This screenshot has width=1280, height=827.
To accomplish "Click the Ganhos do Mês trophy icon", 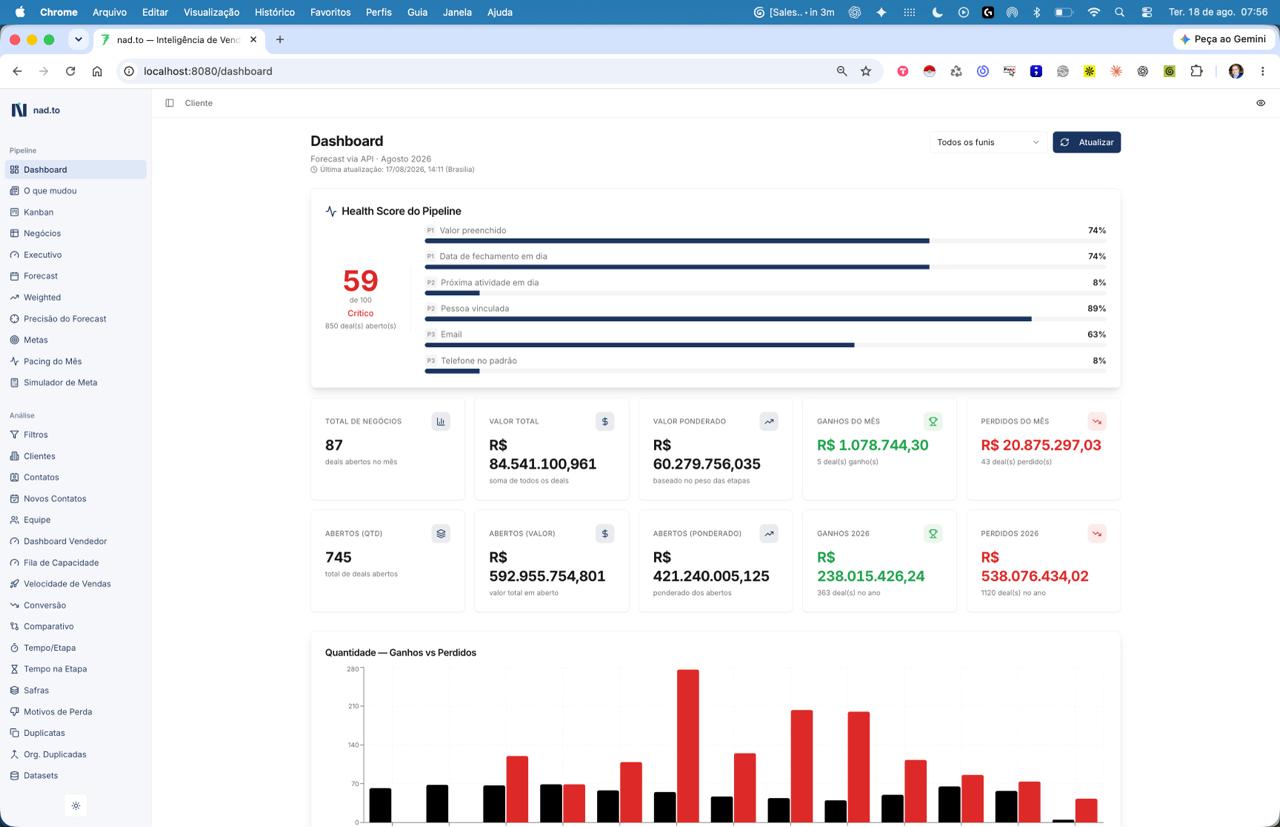I will click(933, 422).
